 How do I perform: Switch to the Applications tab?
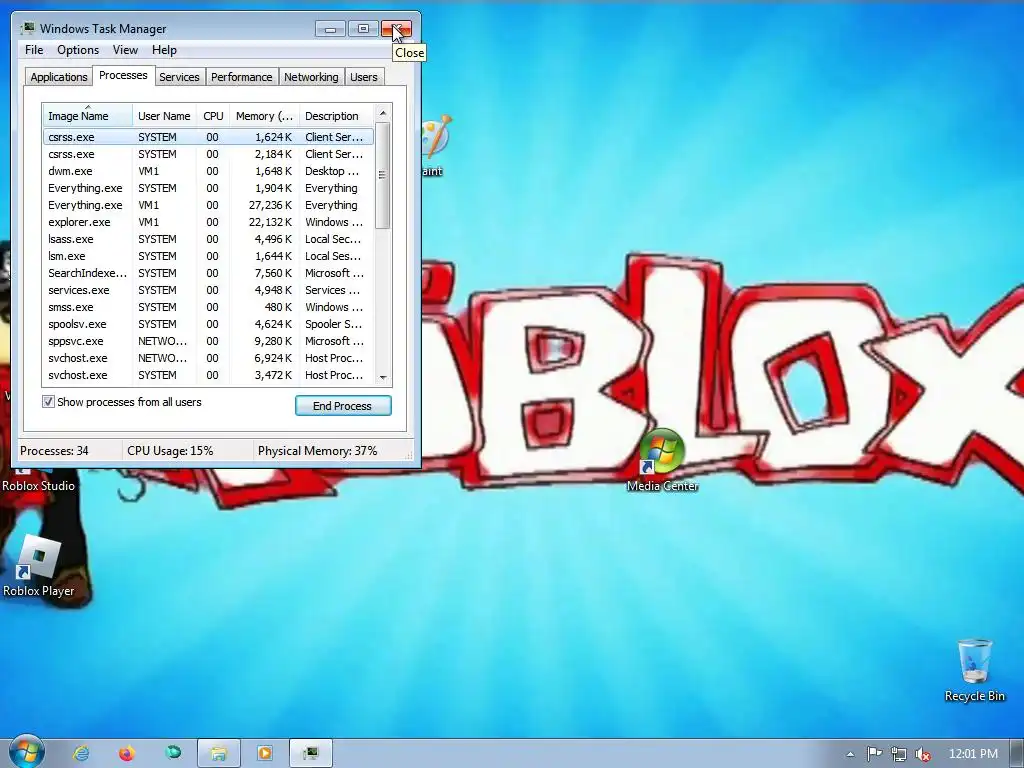(x=59, y=77)
